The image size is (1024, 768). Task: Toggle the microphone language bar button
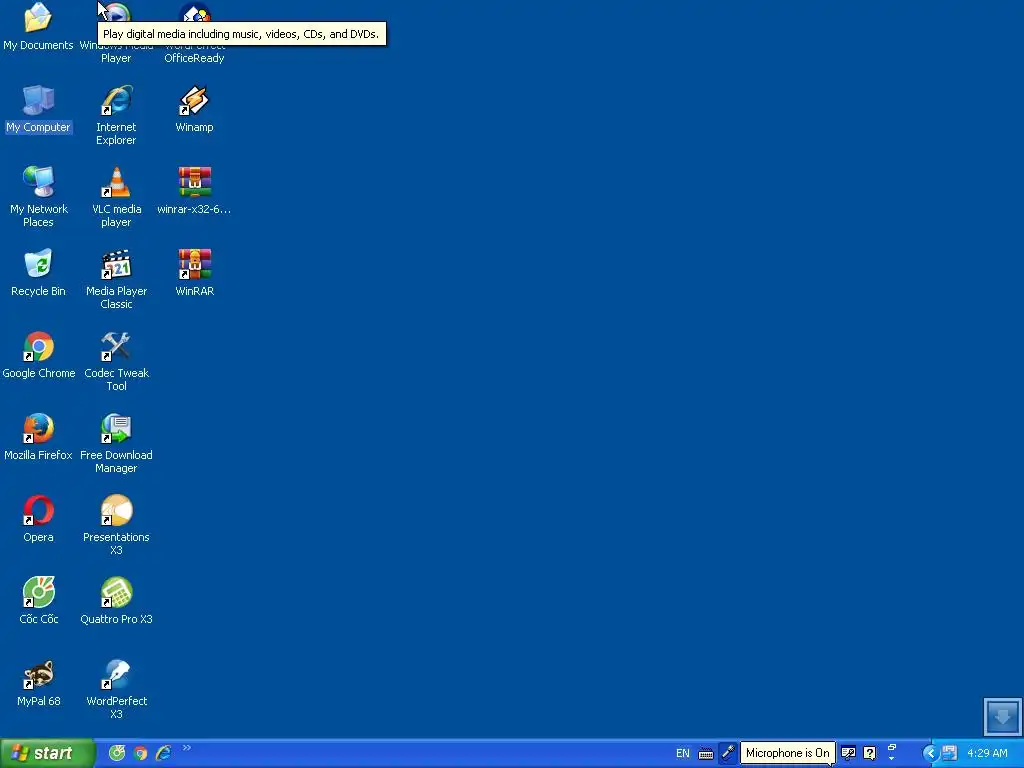point(728,753)
